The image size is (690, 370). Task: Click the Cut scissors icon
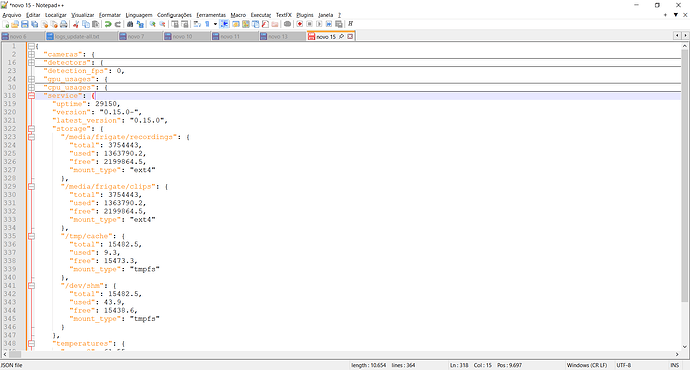point(76,24)
